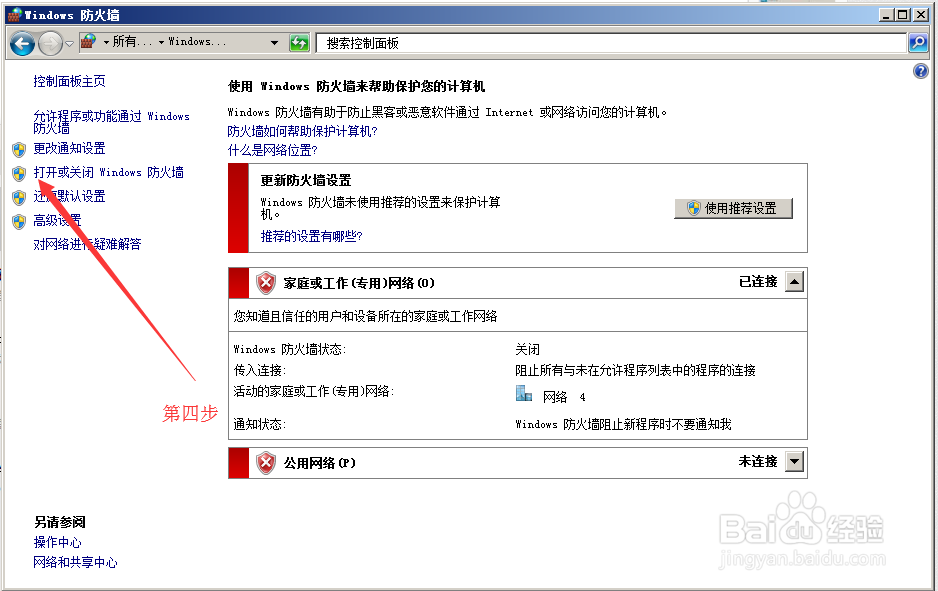Click the 网络 4 network name
This screenshot has height=591, width=938.
[x=564, y=397]
